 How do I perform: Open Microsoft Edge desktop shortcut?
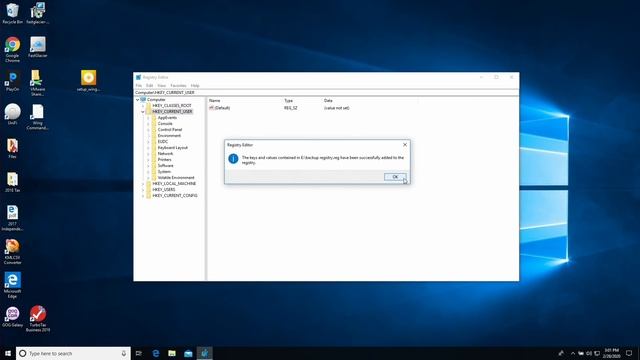(12, 285)
